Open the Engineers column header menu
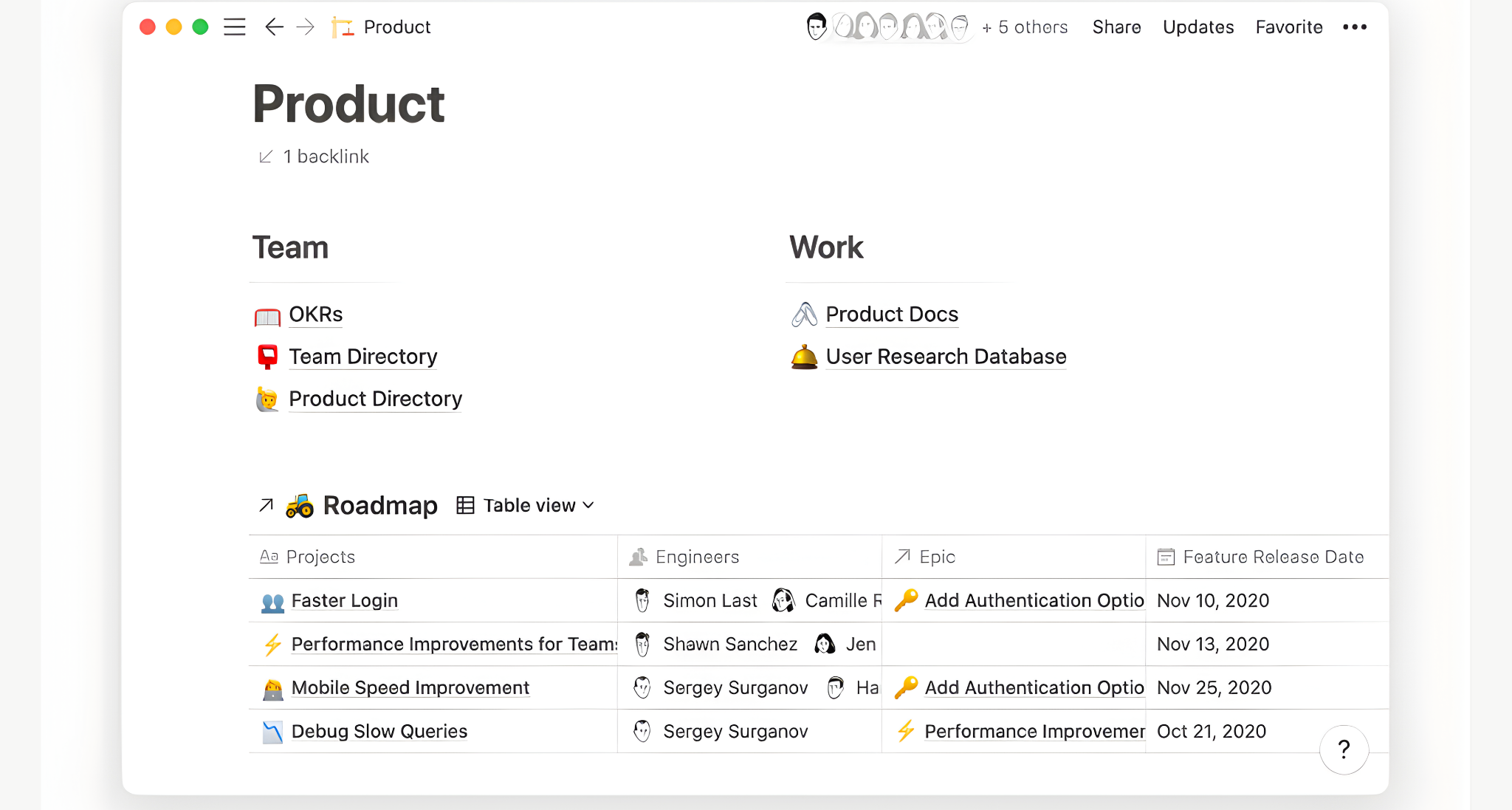The image size is (1512, 810). click(x=696, y=557)
